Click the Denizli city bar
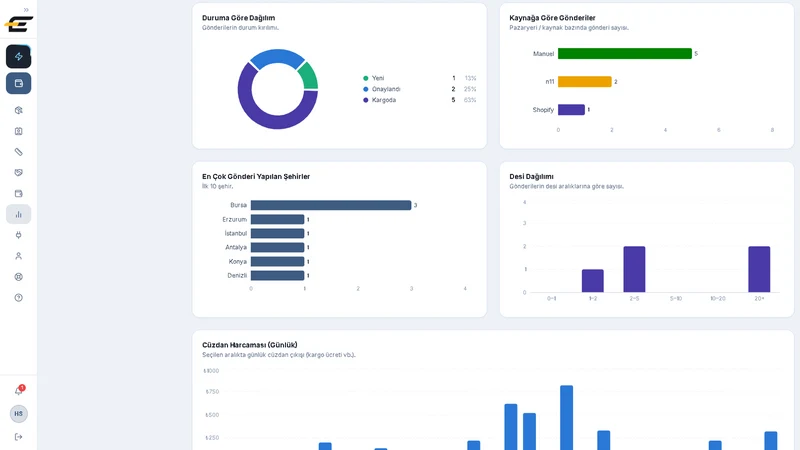800x450 pixels. click(278, 276)
